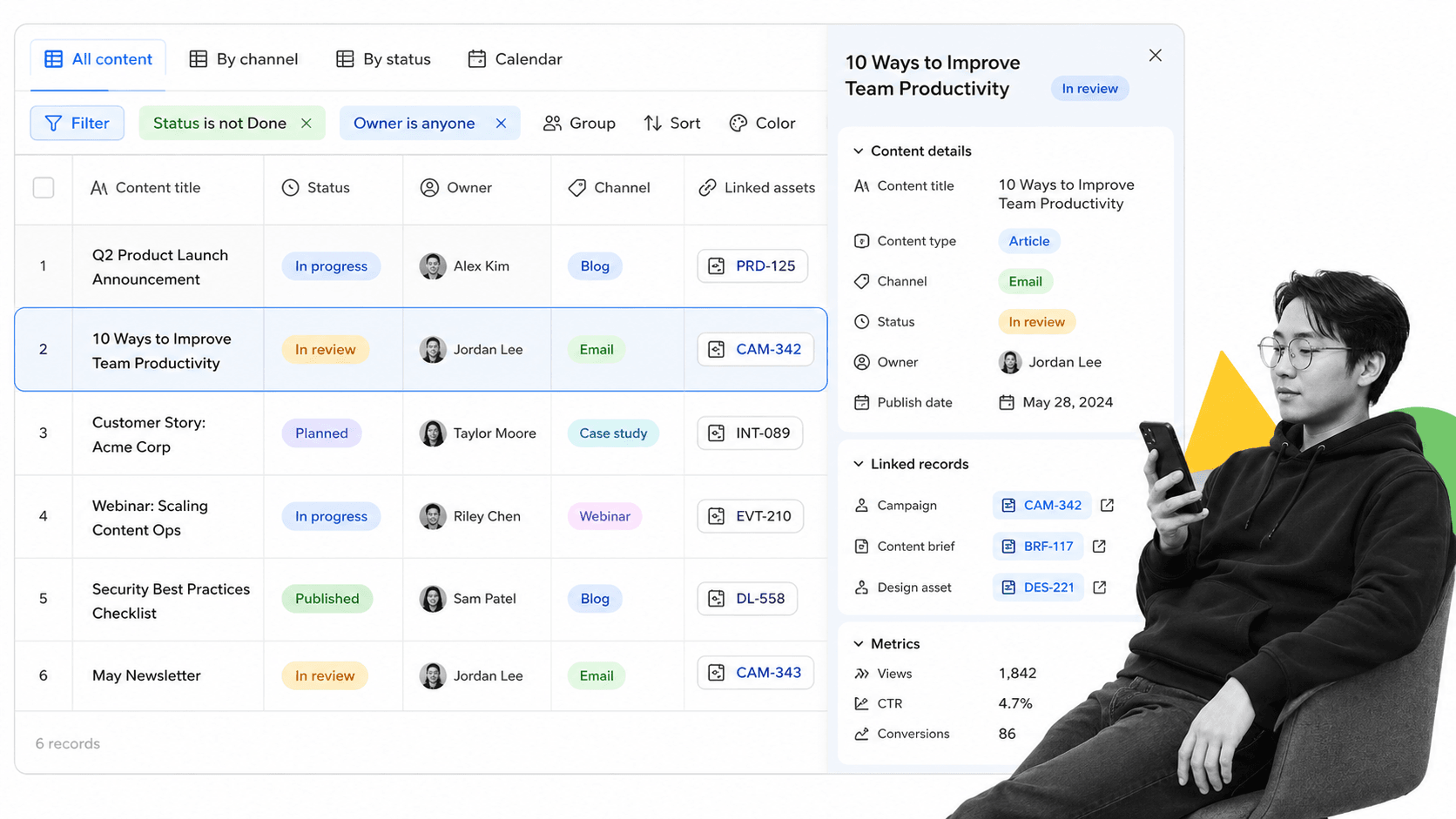Open linked asset DL-558
Image resolution: width=1456 pixels, height=819 pixels.
tap(747, 599)
